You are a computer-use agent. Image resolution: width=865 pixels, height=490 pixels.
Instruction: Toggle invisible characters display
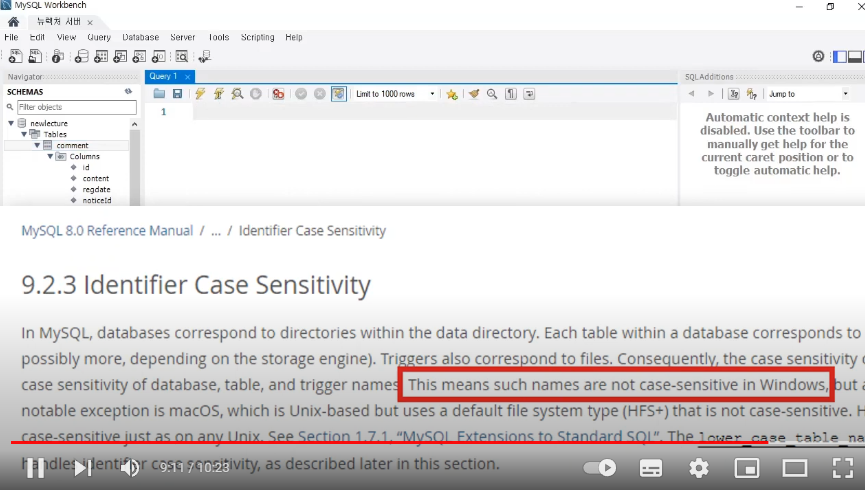tap(511, 94)
